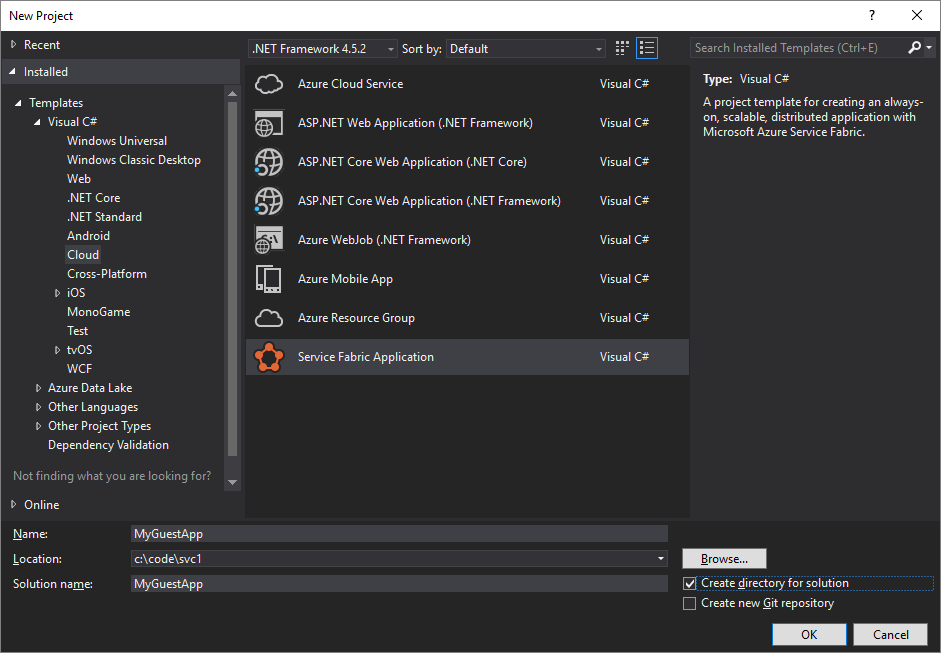Switch to the Recent section

[x=40, y=44]
